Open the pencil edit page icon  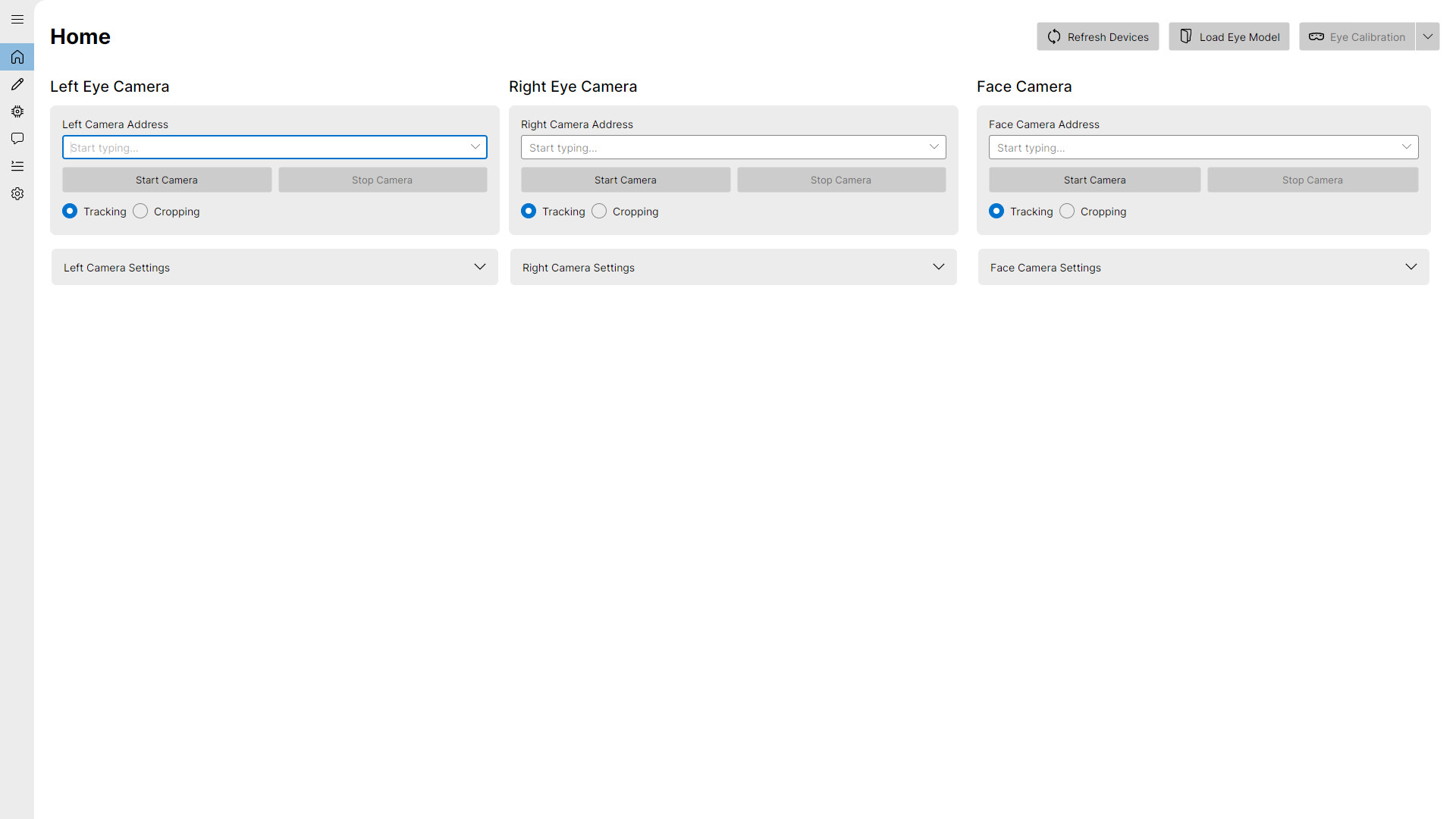(x=17, y=84)
